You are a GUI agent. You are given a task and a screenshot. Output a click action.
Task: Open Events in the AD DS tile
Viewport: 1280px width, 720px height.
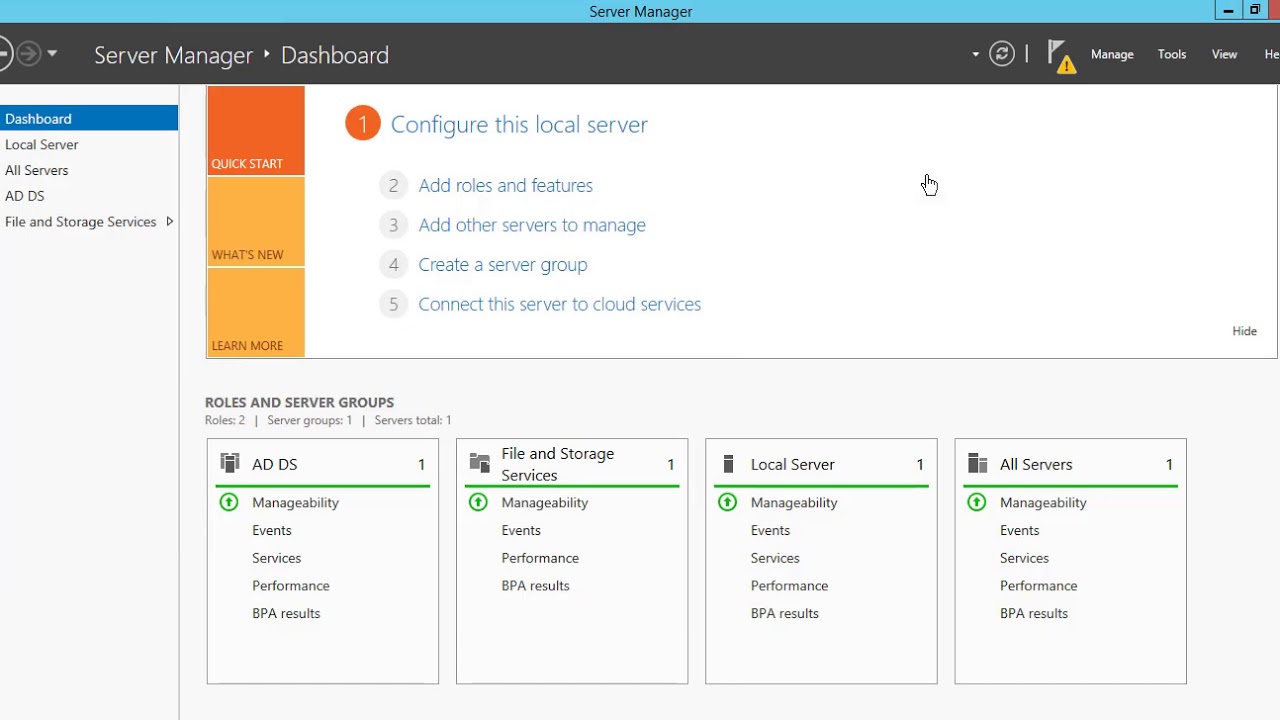272,530
